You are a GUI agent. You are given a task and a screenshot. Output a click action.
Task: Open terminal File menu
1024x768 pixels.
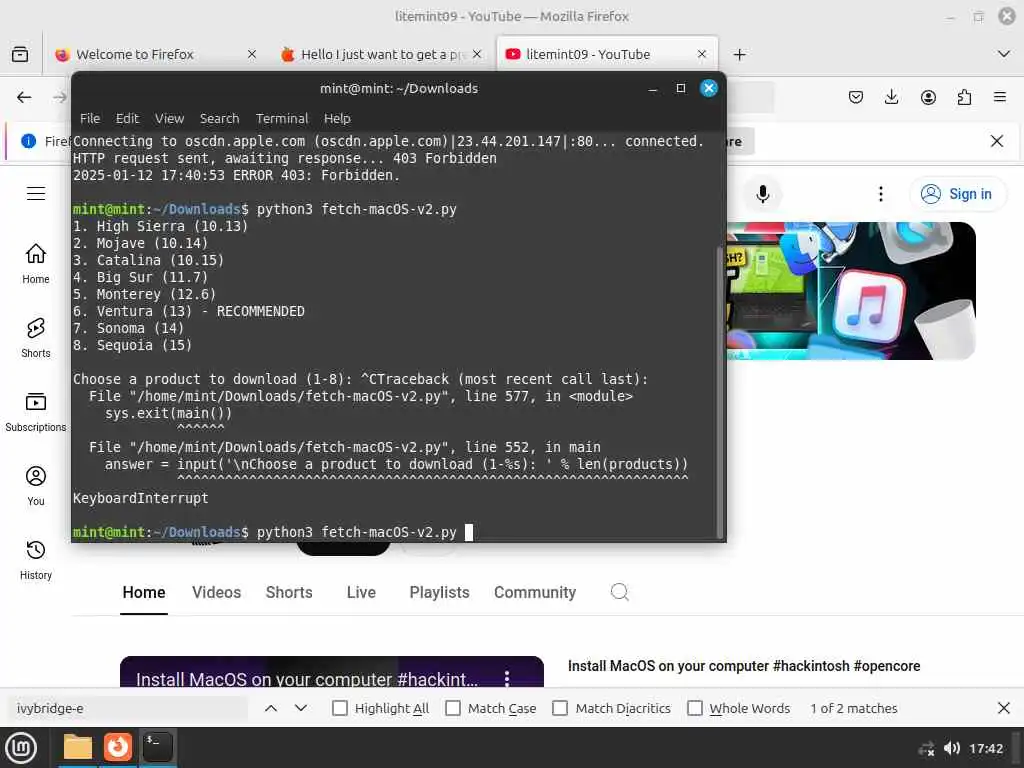pyautogui.click(x=90, y=118)
